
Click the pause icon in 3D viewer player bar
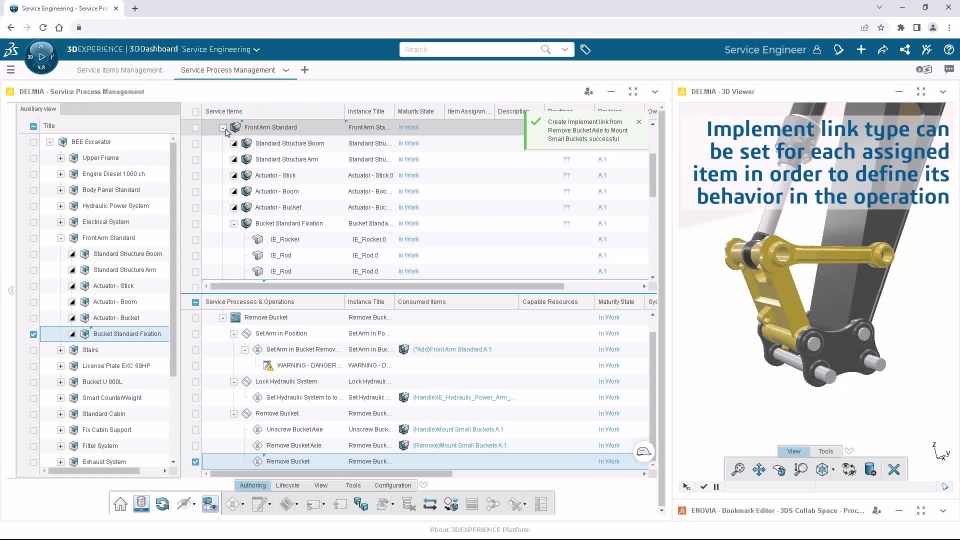click(x=716, y=487)
